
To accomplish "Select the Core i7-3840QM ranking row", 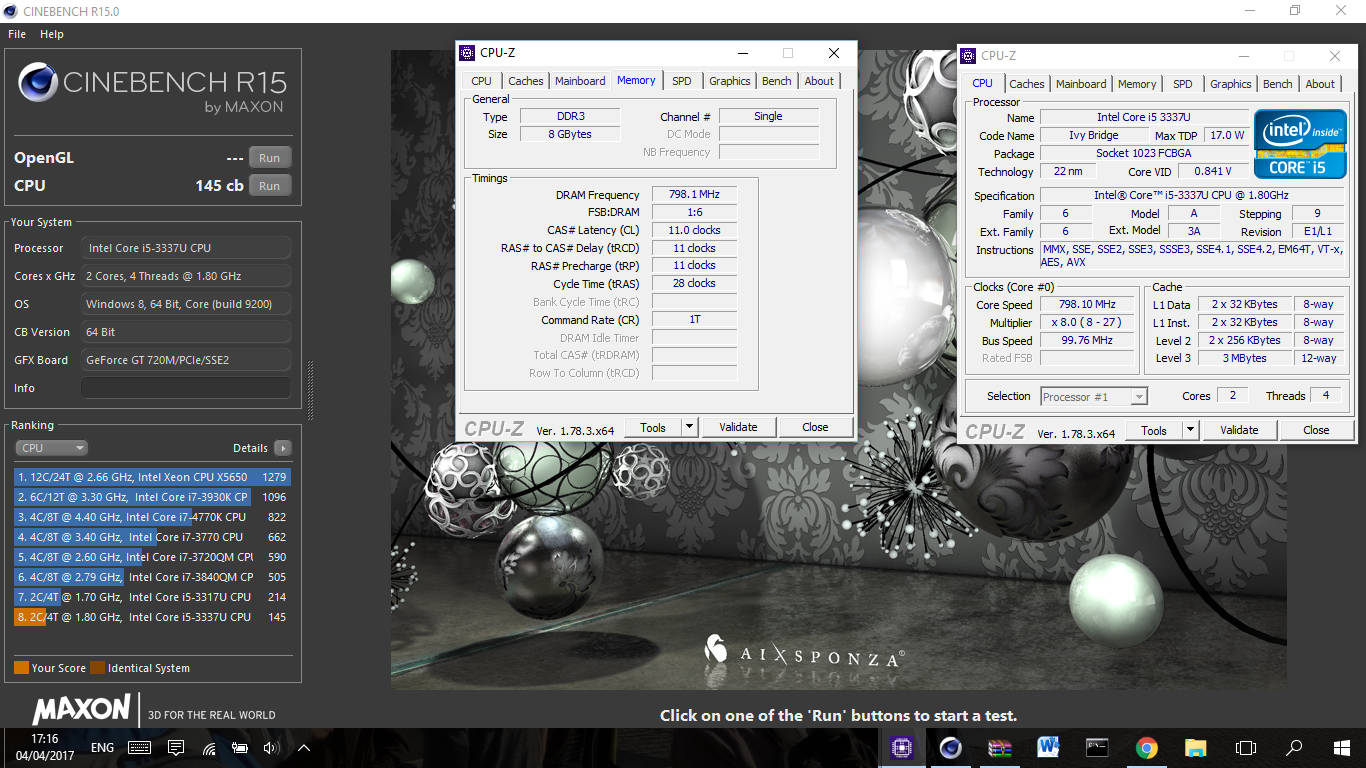I will pos(153,577).
